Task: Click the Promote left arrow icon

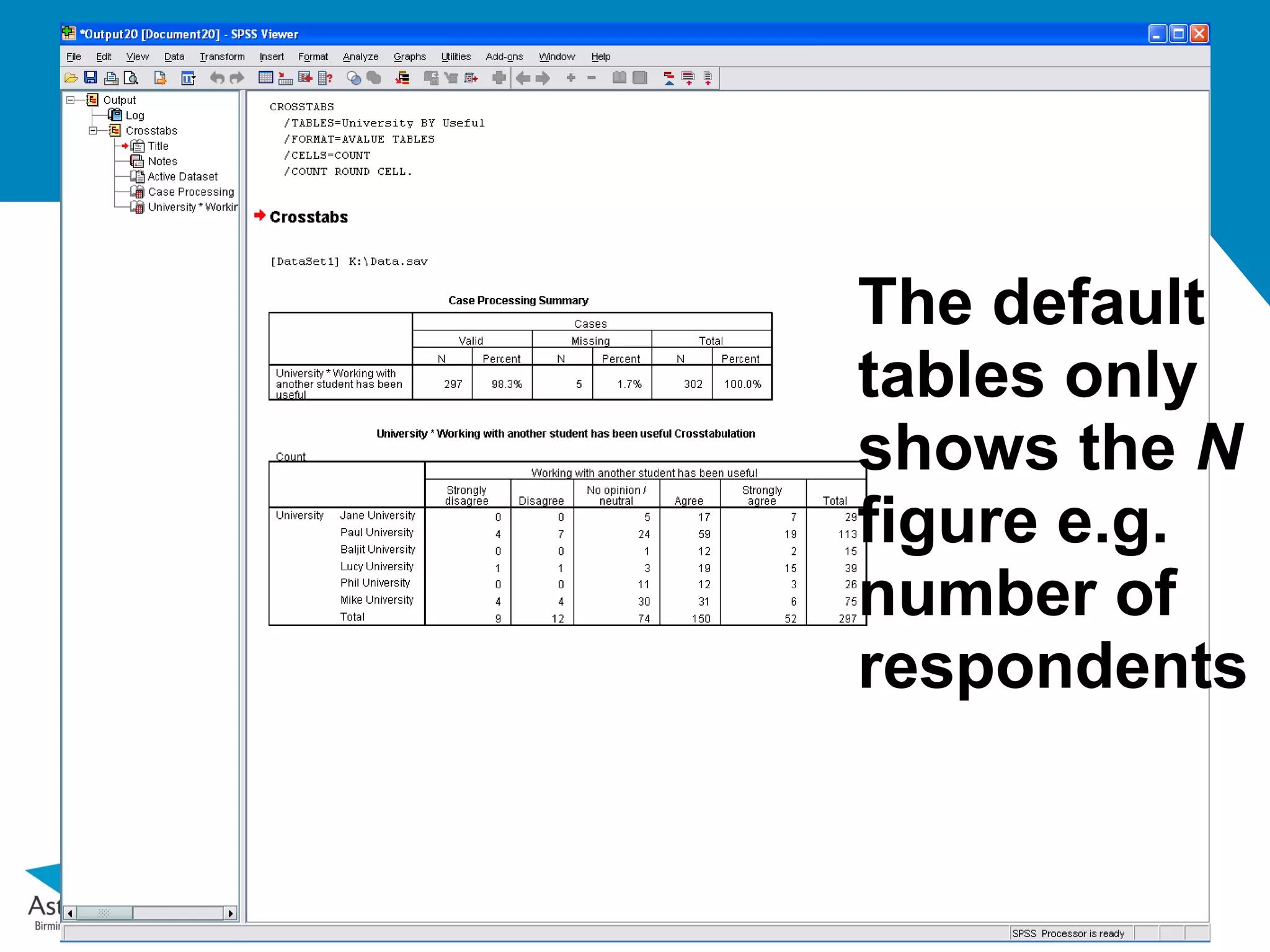Action: pos(523,78)
